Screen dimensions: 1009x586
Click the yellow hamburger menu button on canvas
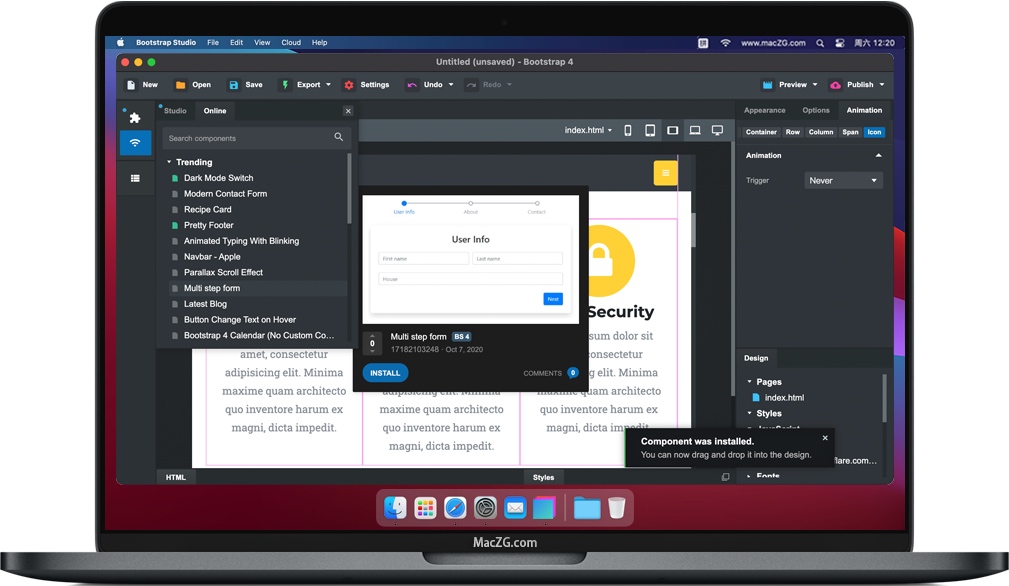pos(665,173)
